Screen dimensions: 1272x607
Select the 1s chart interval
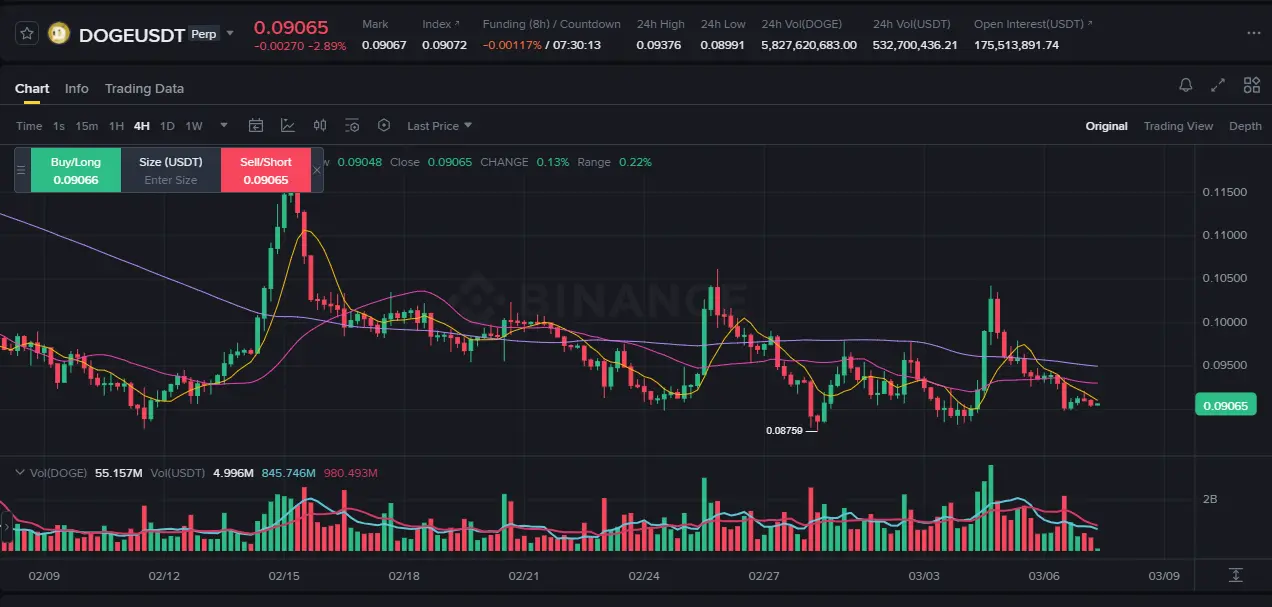[59, 126]
